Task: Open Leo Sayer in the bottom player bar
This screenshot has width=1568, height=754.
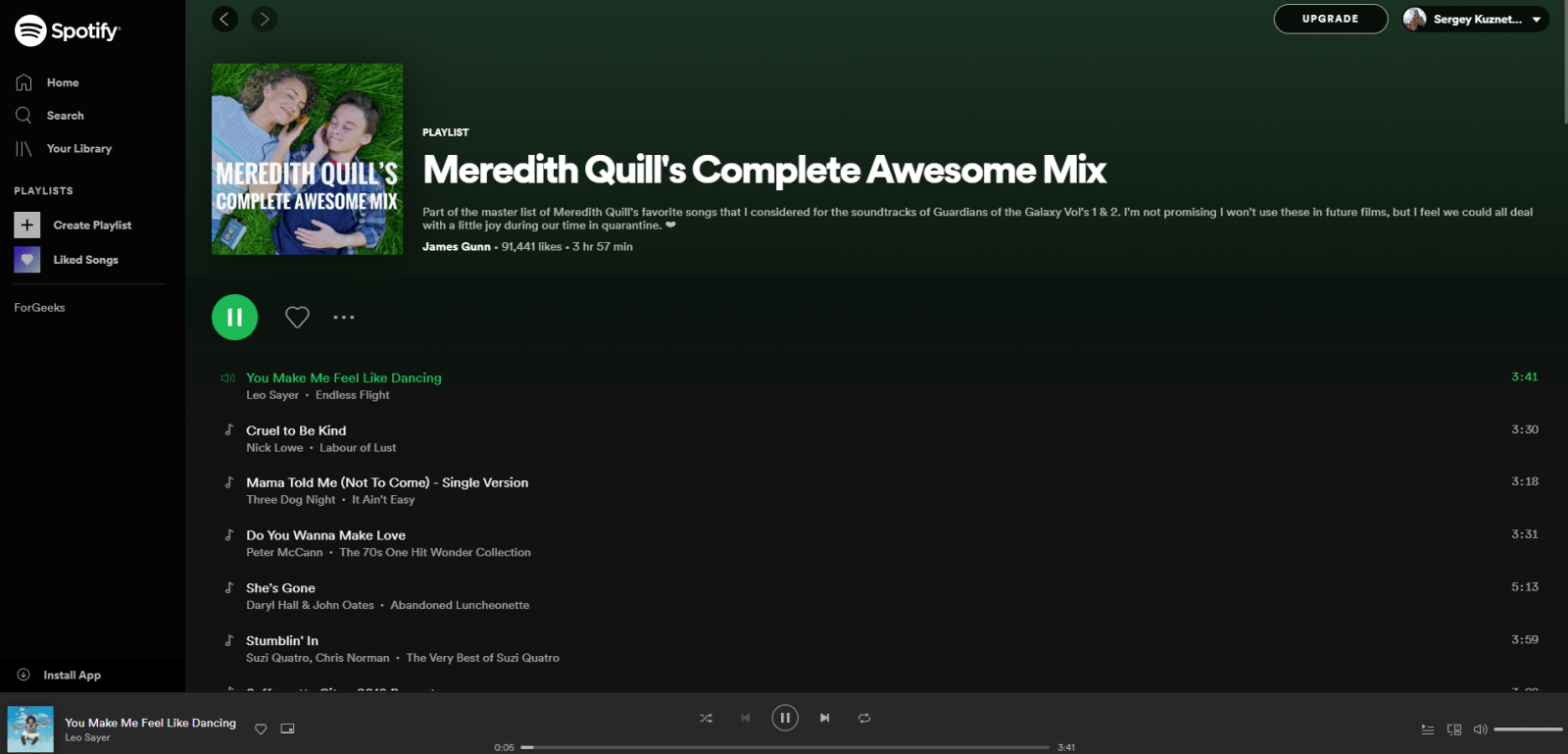Action: (87, 738)
